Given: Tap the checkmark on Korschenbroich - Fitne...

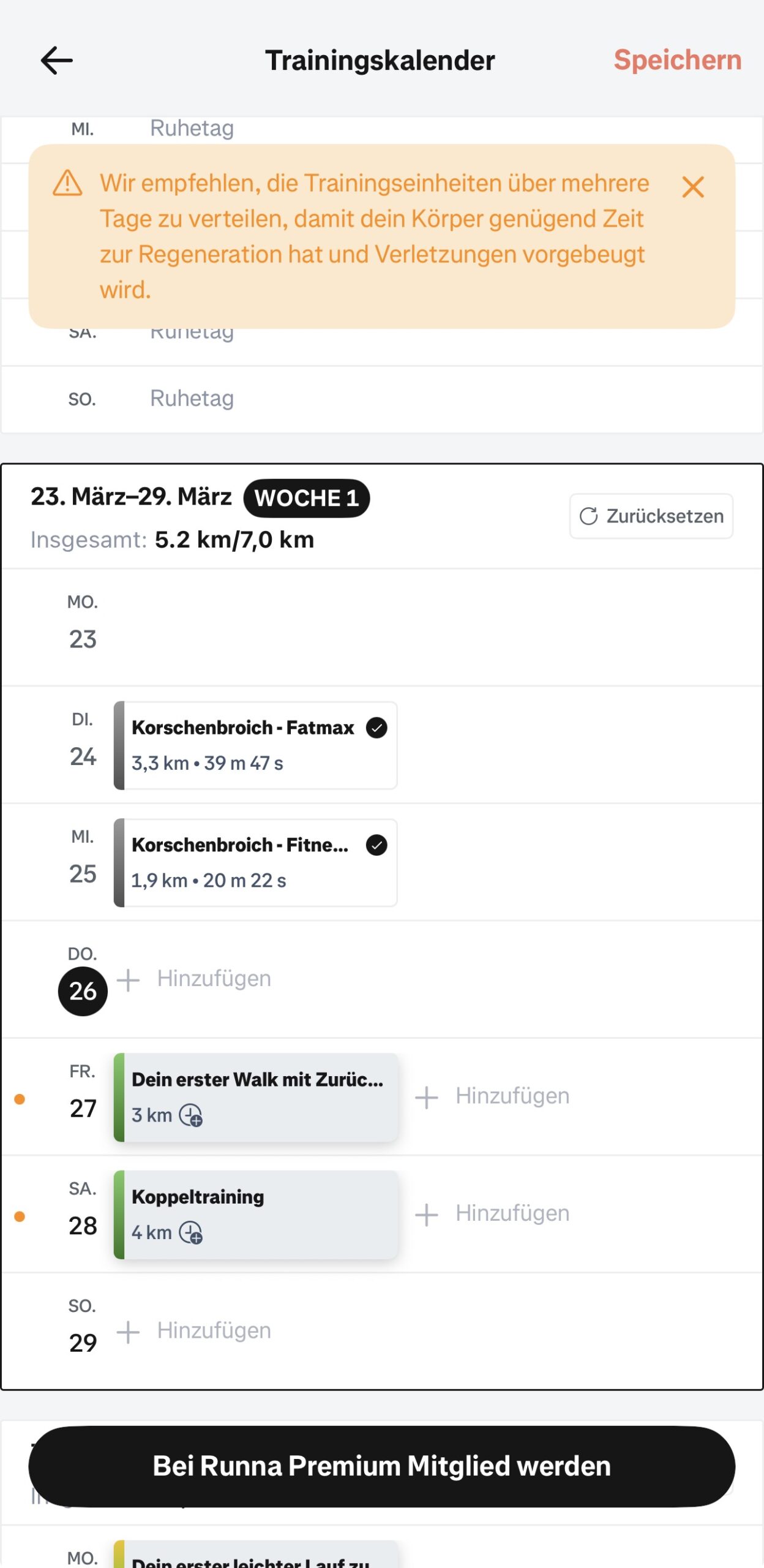Looking at the screenshot, I should tap(376, 845).
